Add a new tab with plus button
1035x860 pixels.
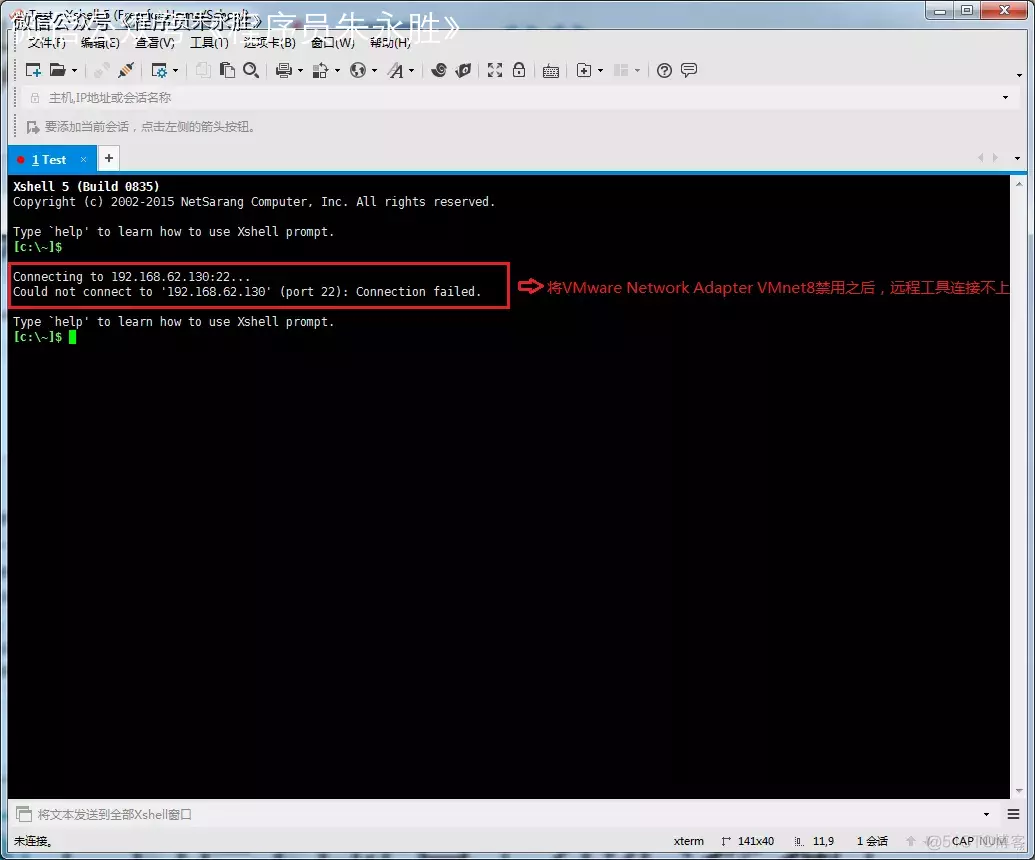click(x=109, y=158)
